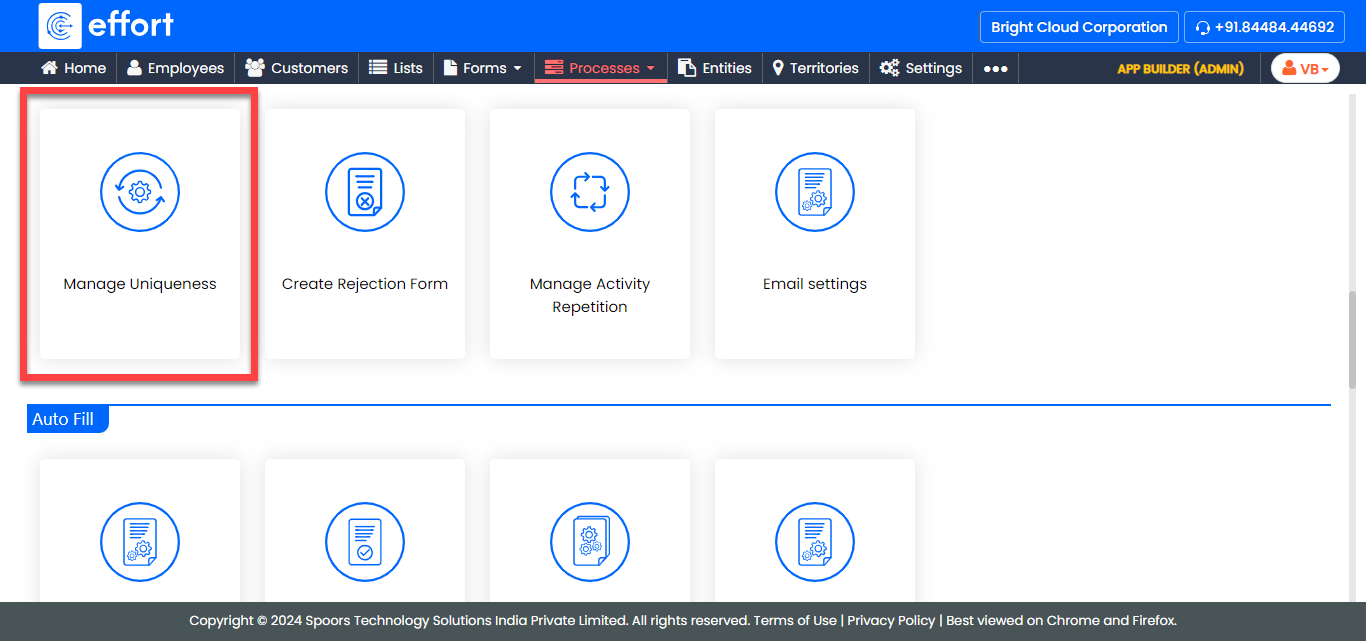This screenshot has height=641, width=1366.
Task: Click the Bright Cloud Corporation button
Action: [1079, 27]
